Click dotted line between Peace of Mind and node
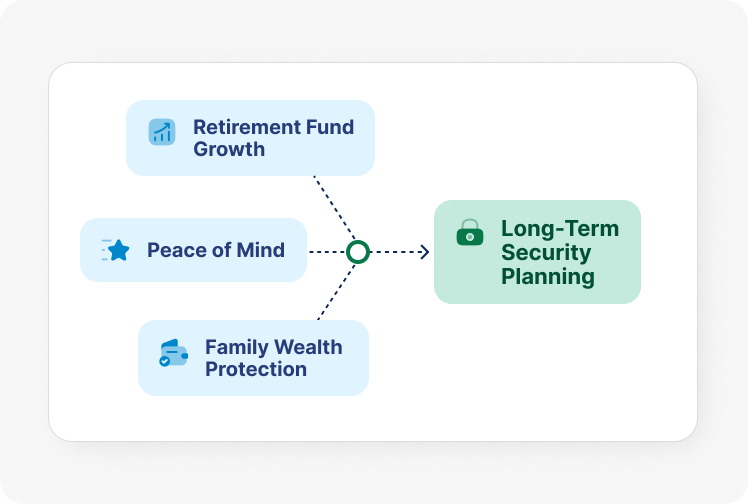This screenshot has width=748, height=504. (x=326, y=252)
